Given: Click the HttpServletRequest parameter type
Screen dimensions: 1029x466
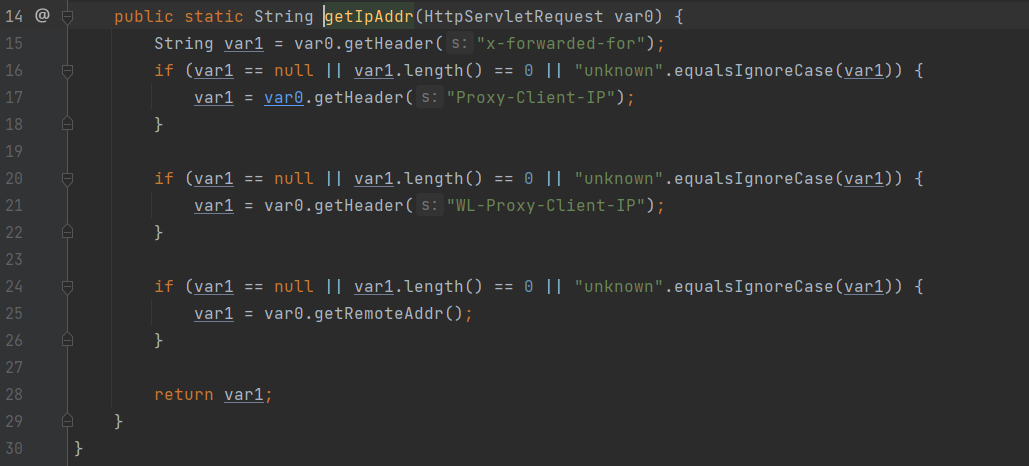Looking at the screenshot, I should coord(512,17).
